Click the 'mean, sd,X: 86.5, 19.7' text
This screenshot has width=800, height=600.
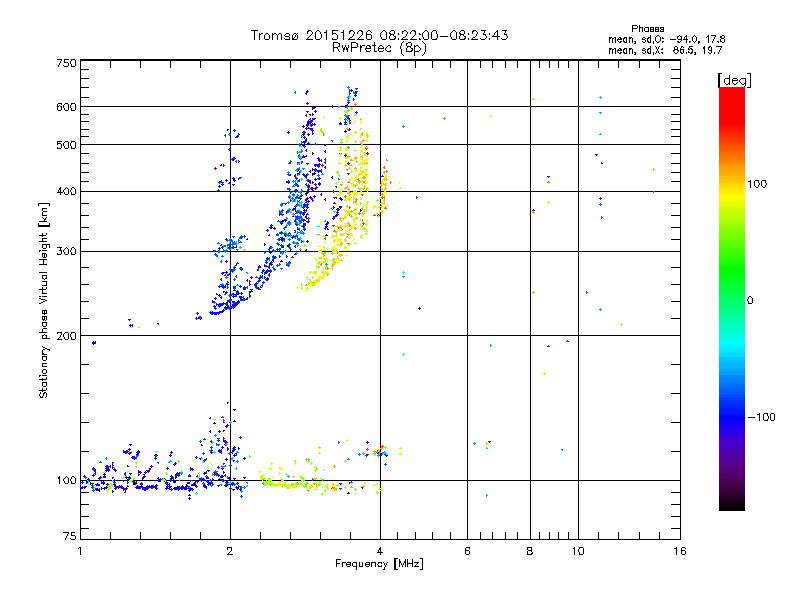click(x=665, y=50)
